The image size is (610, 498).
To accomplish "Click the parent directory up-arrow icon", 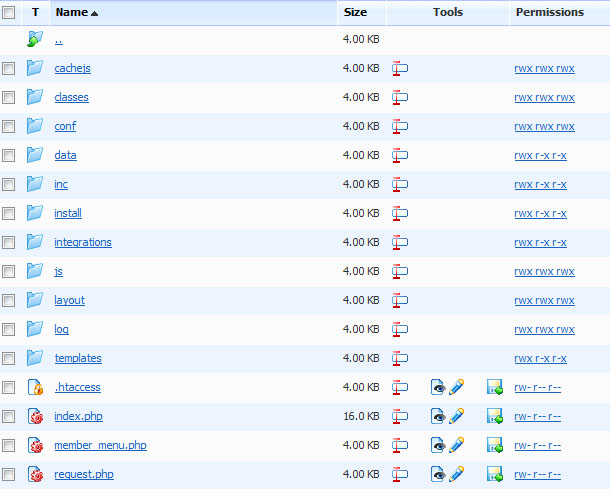I will [x=35, y=40].
